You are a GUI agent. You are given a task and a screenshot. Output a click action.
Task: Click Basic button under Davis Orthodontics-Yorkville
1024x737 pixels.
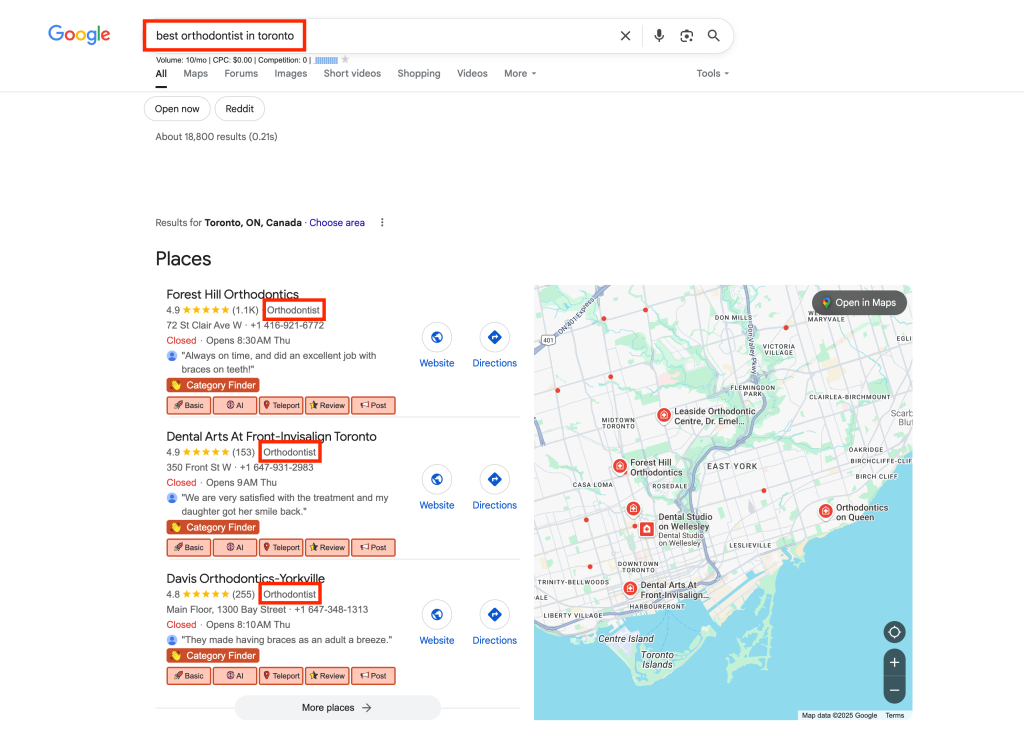pos(189,676)
